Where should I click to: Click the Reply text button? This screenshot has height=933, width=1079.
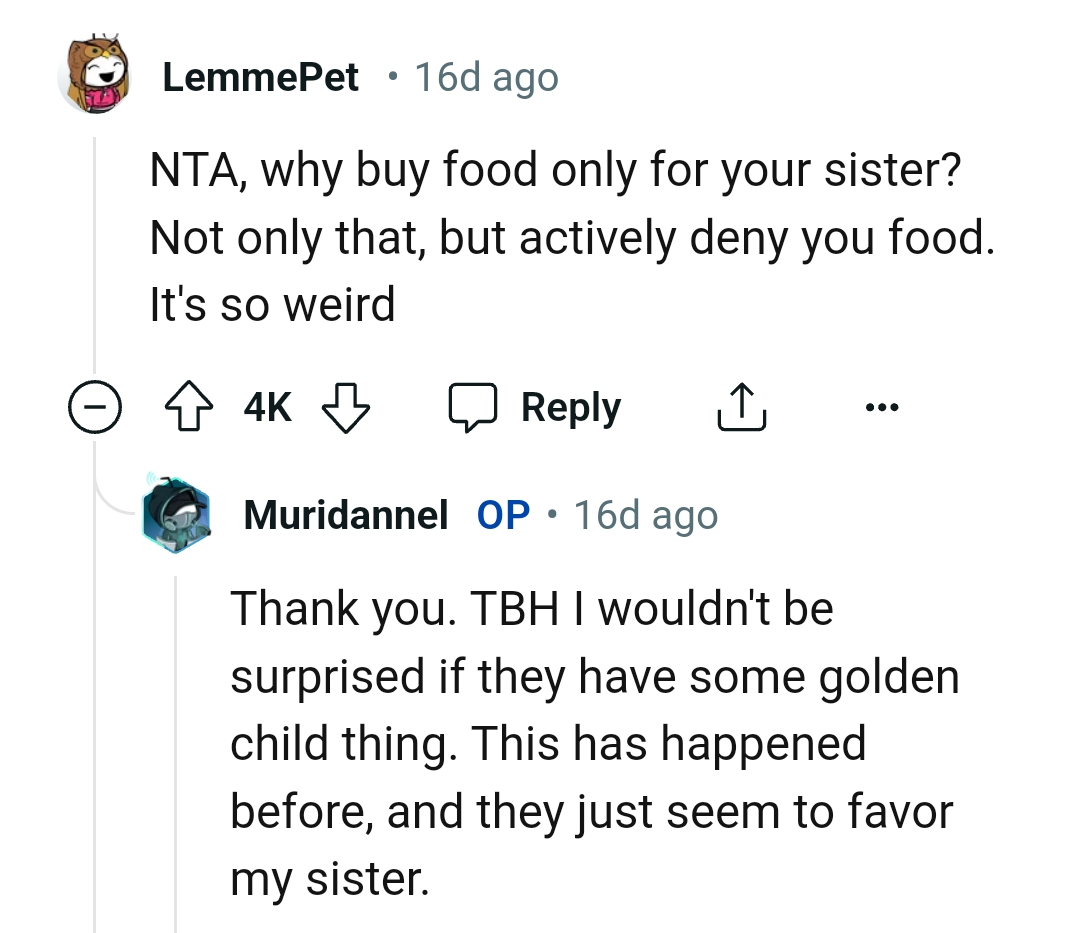click(x=570, y=406)
